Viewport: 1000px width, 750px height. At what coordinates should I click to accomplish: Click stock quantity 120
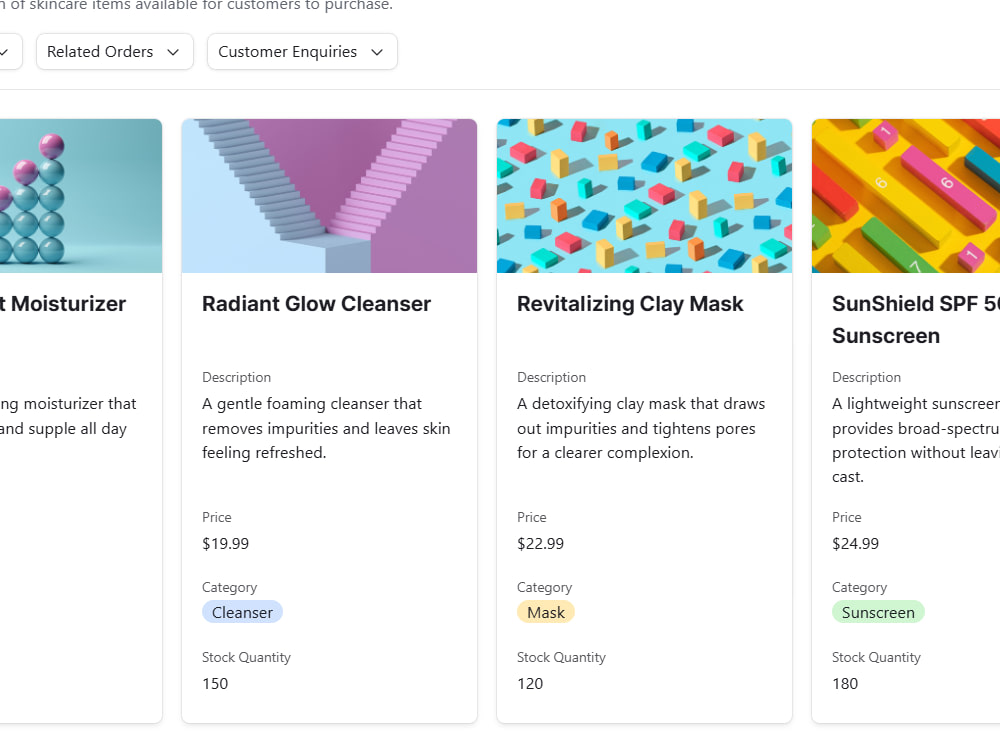coord(530,684)
